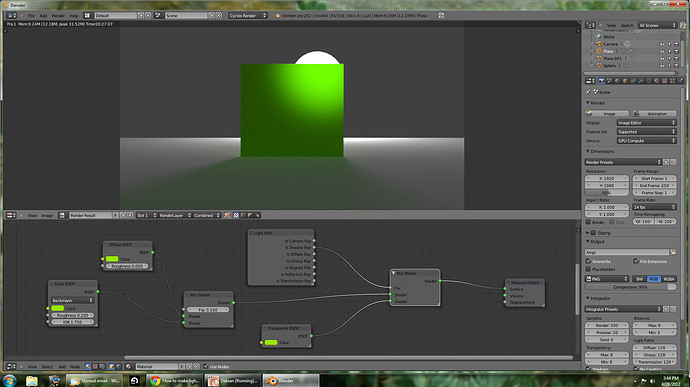This screenshot has width=690, height=387.
Task: Open the Node menu in node editor
Action: pos(75,366)
